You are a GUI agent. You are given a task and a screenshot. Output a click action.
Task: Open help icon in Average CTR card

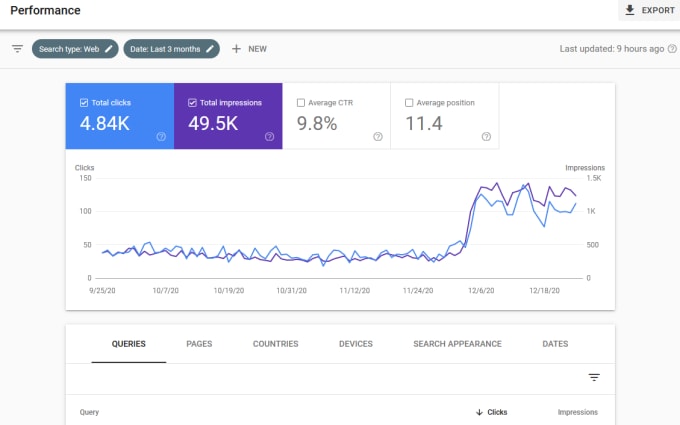[378, 137]
